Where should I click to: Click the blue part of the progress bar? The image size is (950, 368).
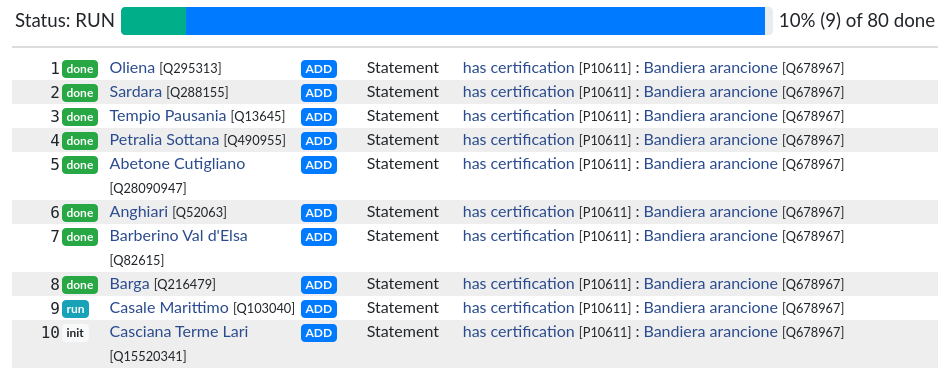(x=476, y=21)
